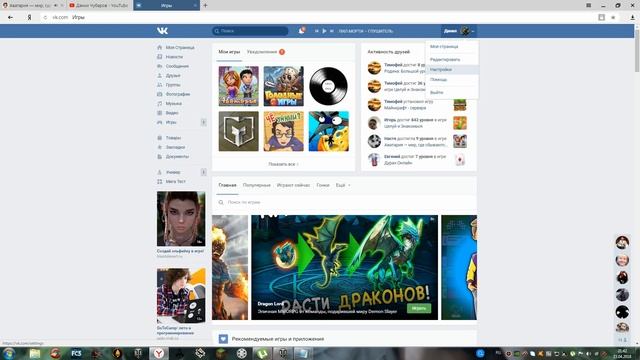This screenshot has width=640, height=360.
Task: Expand the Ещё tab dropdown
Action: [343, 185]
